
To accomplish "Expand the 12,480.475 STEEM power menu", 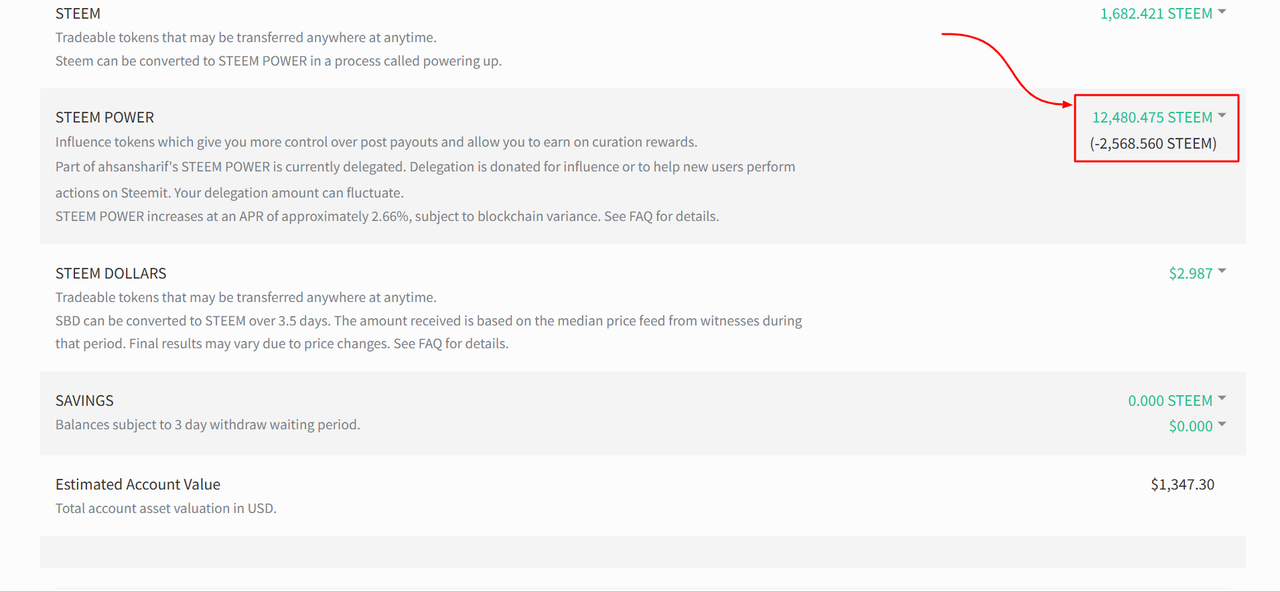I will pos(1152,117).
